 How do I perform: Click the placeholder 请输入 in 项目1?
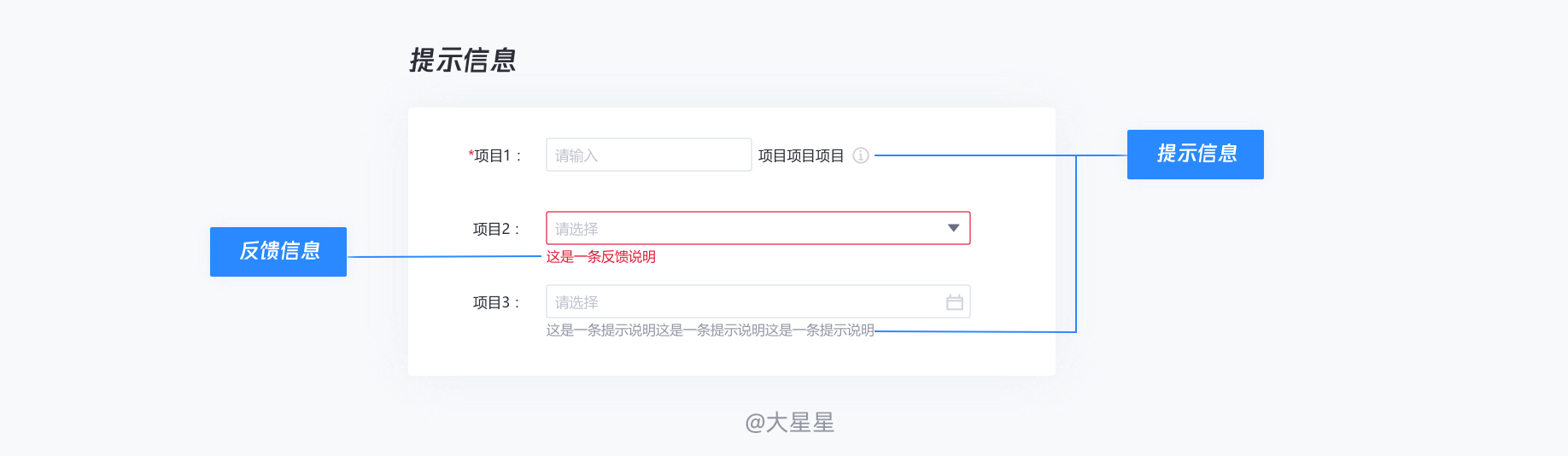tap(576, 155)
